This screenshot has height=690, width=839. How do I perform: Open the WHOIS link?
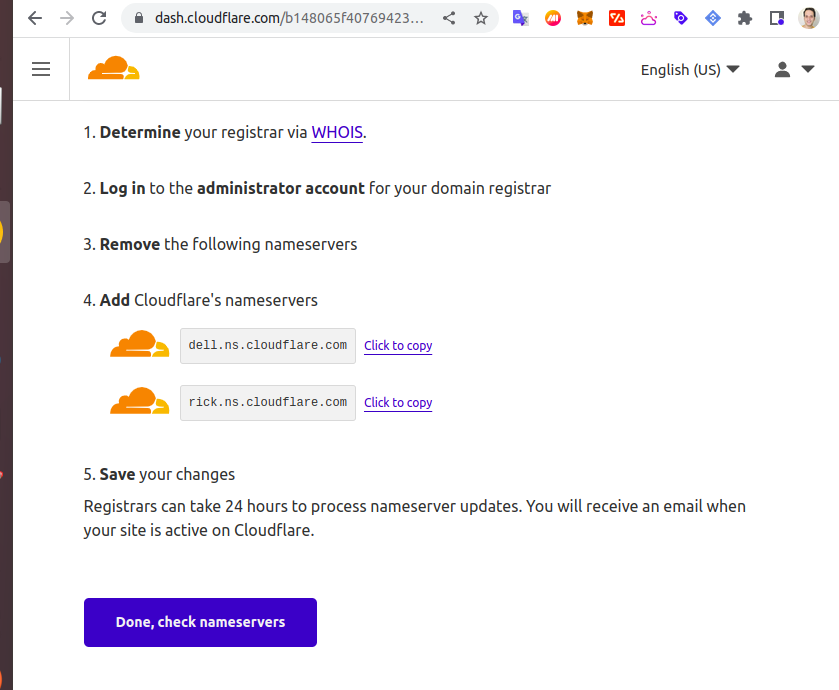(337, 132)
